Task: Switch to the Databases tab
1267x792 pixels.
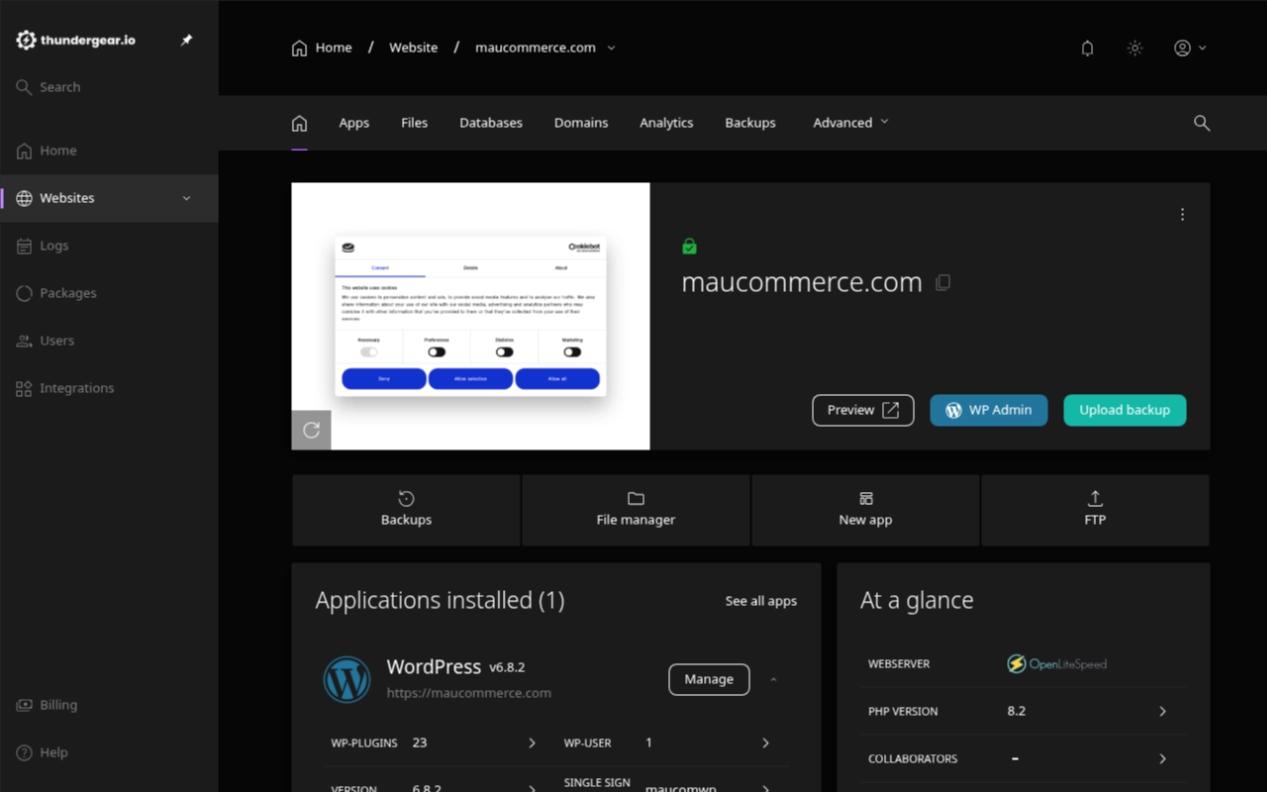Action: [x=490, y=123]
